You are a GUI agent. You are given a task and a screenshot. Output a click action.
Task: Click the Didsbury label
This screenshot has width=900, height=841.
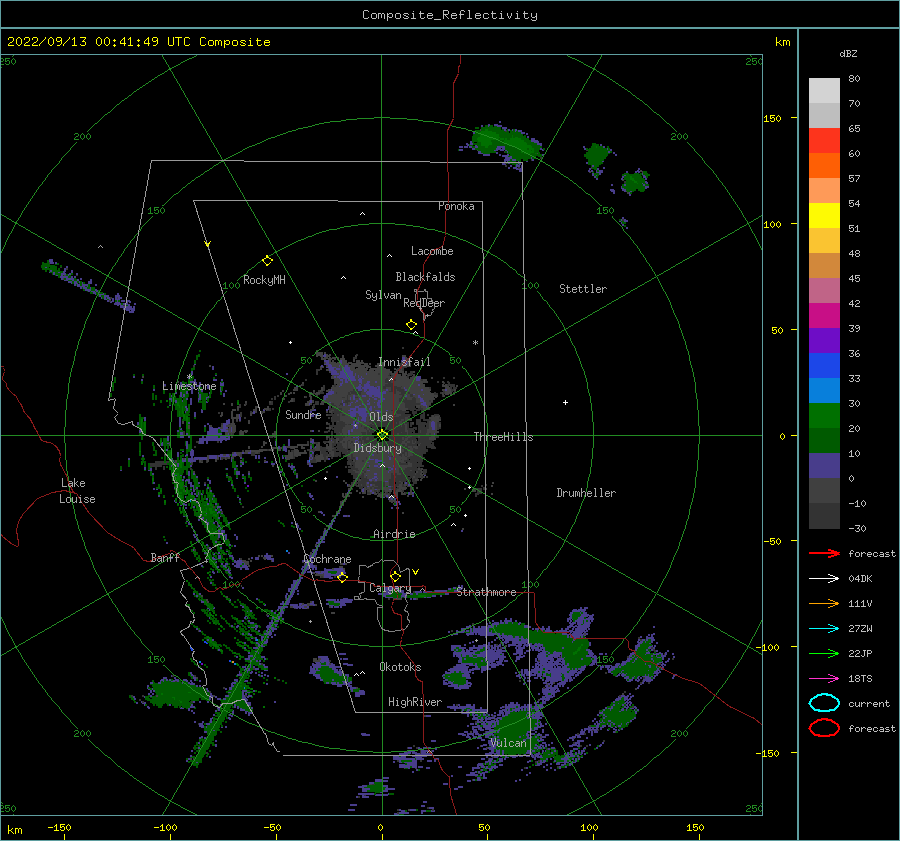tap(377, 448)
